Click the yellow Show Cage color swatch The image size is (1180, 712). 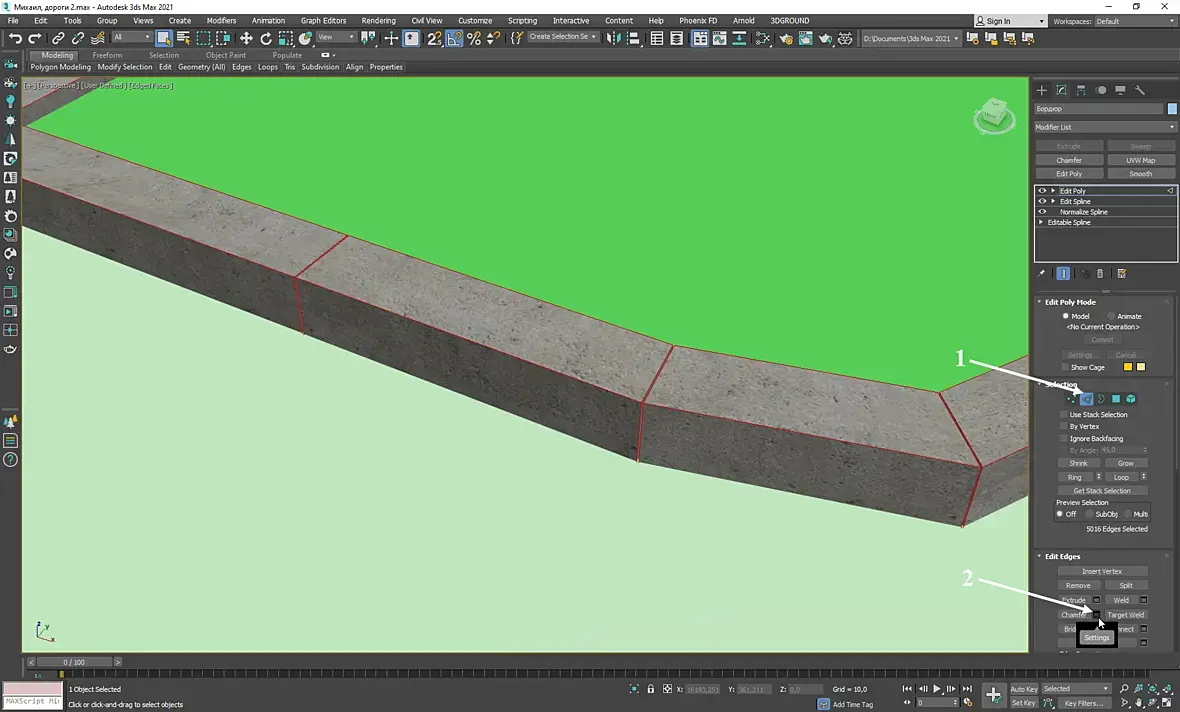point(1128,367)
